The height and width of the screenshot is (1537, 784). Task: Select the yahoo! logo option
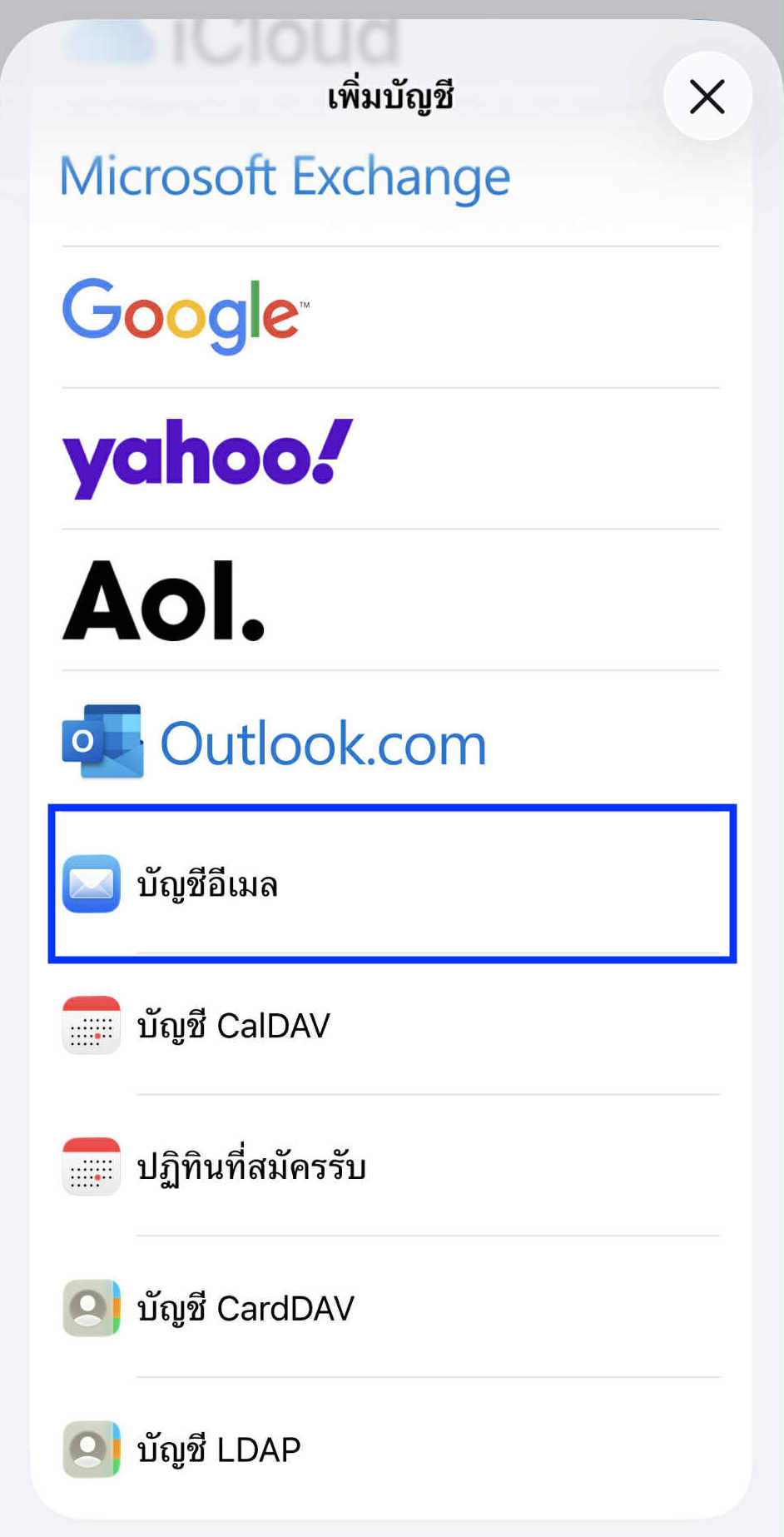click(x=207, y=458)
